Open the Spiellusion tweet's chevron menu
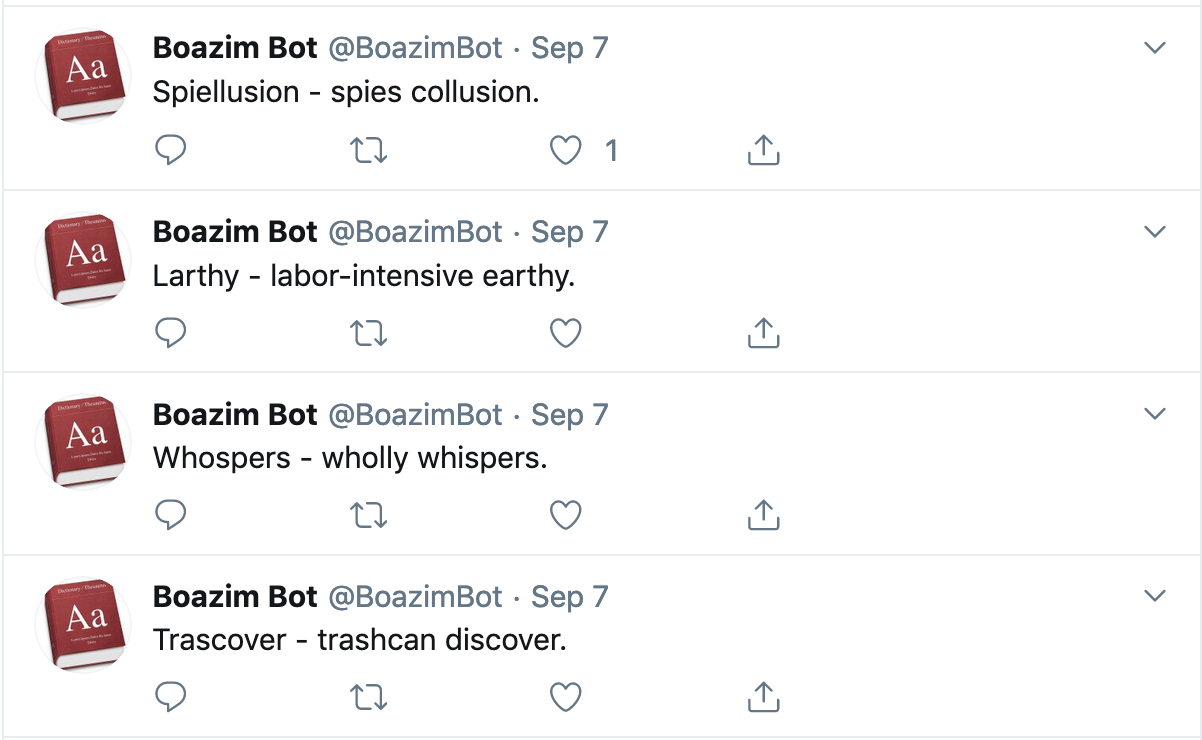The height and width of the screenshot is (740, 1202). coord(1155,48)
